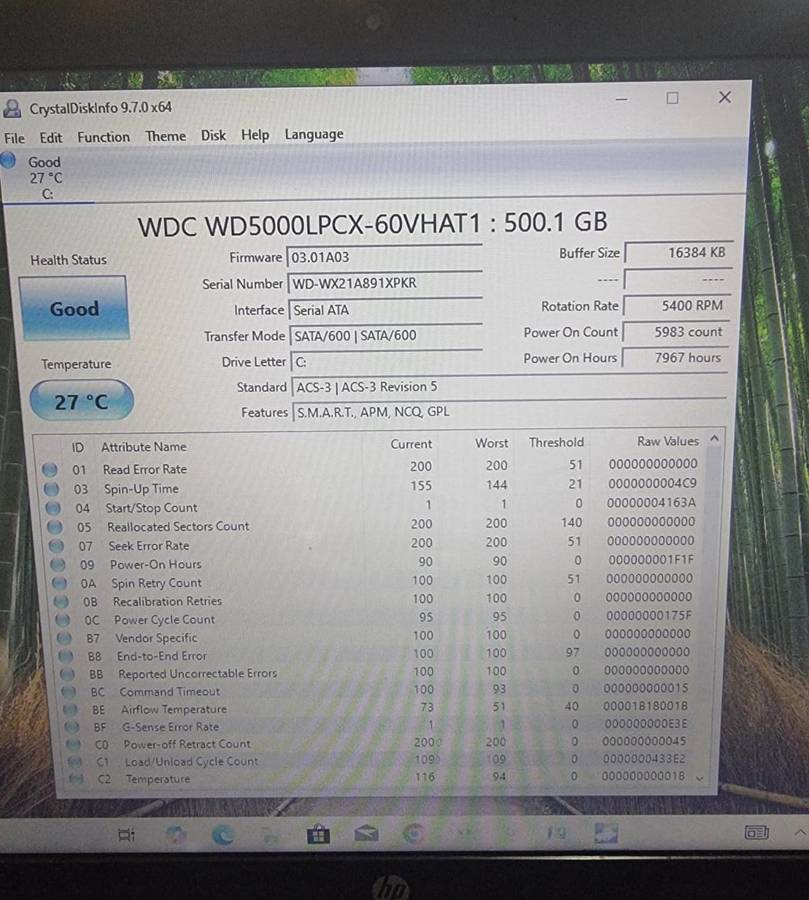Viewport: 809px width, 900px height.
Task: Click status circle for Reallocated Sectors Count
Action: click(x=55, y=527)
